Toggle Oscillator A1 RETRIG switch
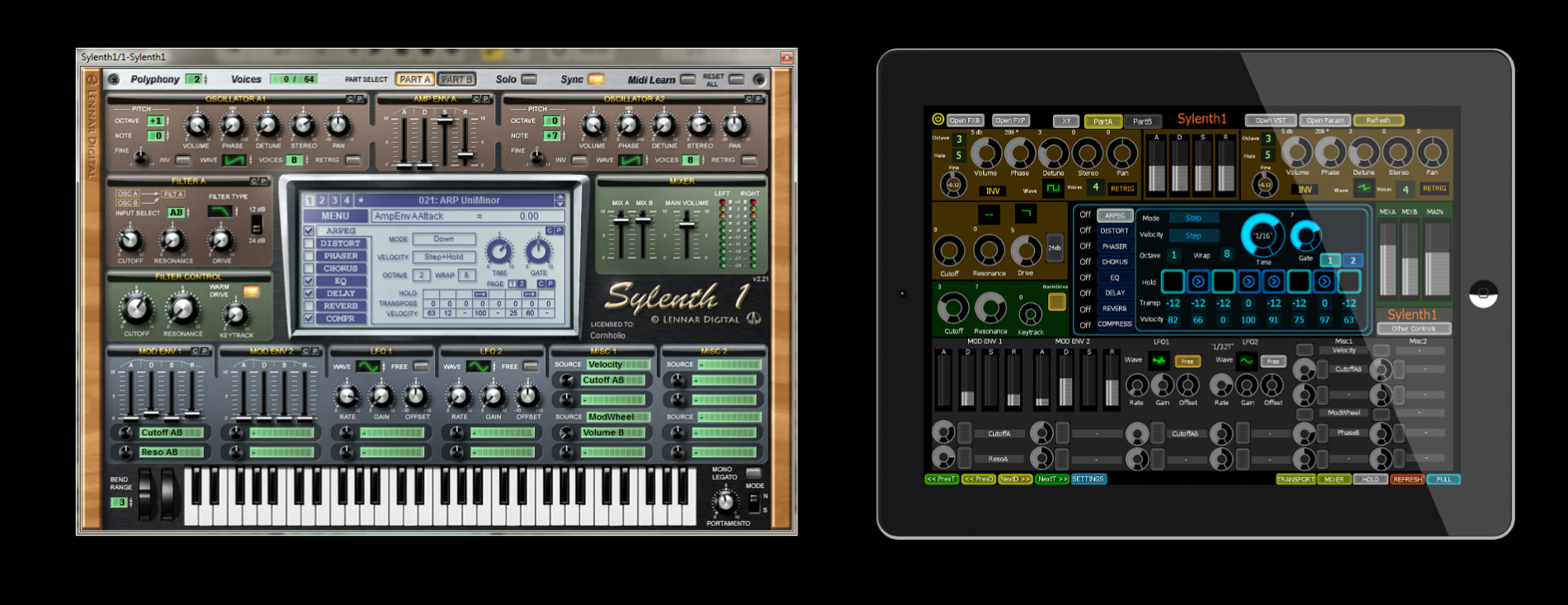 coord(353,160)
